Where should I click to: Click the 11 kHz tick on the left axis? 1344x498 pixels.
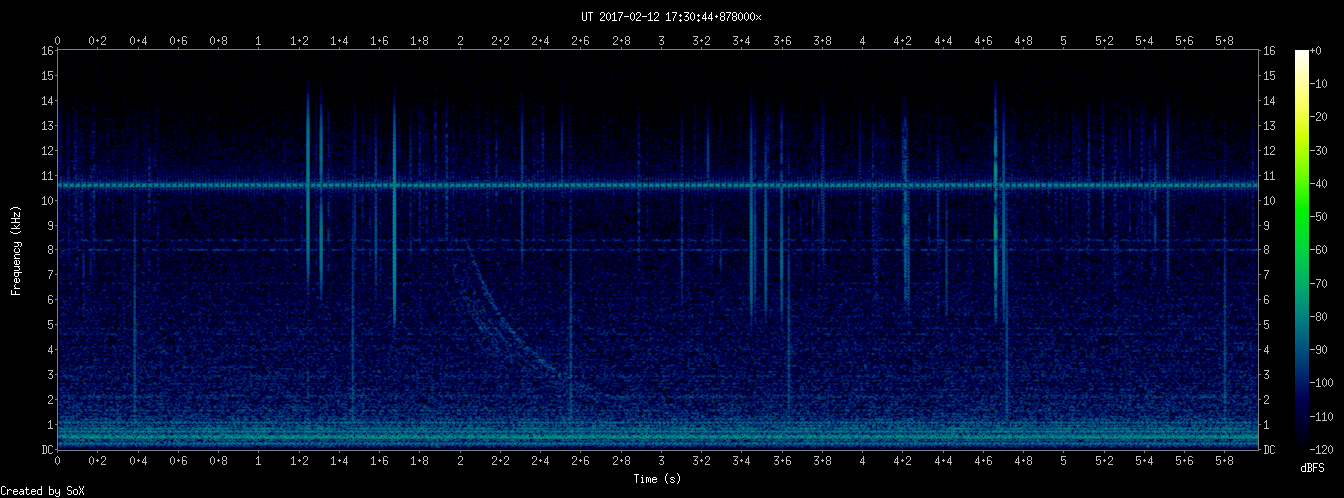click(x=46, y=175)
